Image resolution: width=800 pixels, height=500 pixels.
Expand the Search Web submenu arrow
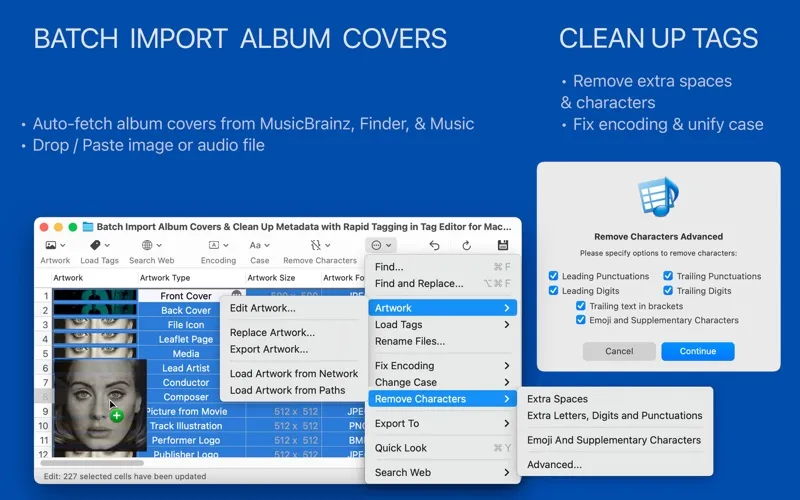(507, 472)
